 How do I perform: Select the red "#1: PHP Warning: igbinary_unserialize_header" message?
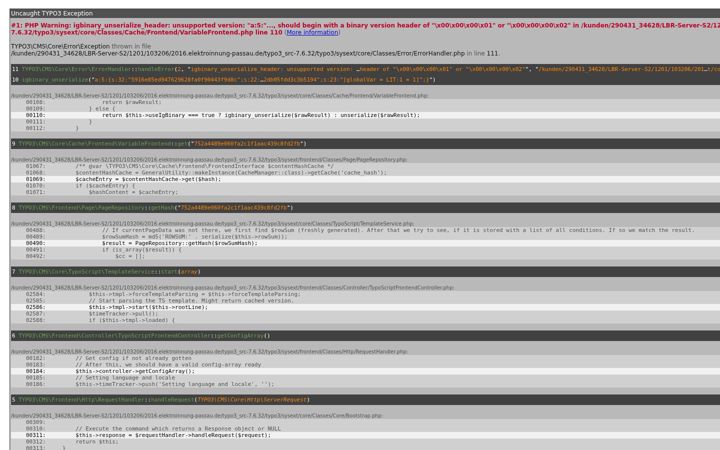point(365,29)
